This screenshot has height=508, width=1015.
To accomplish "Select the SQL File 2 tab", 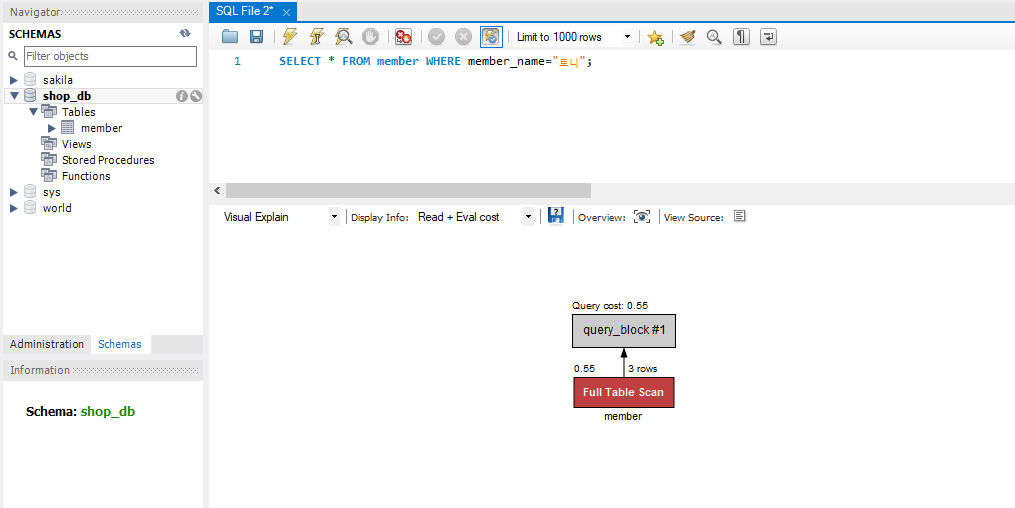I will point(245,12).
